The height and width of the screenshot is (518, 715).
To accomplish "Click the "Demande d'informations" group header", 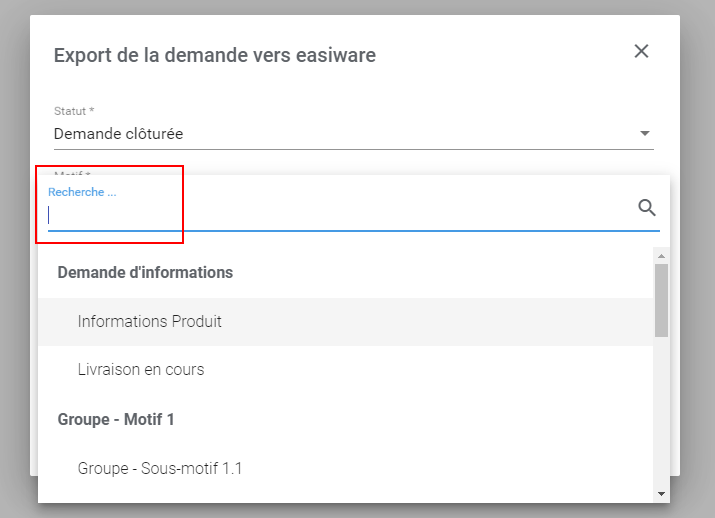I will tap(145, 272).
